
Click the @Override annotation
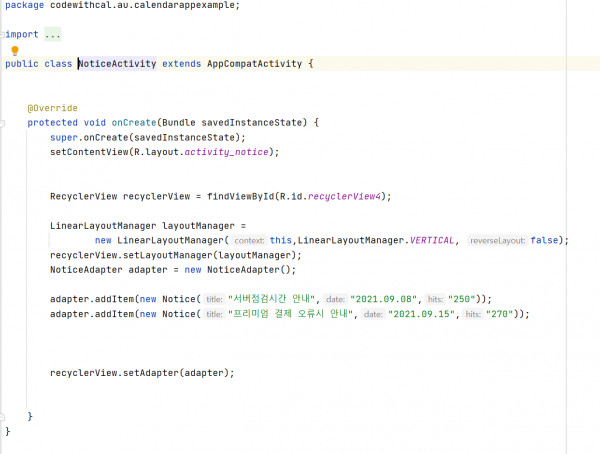52,108
